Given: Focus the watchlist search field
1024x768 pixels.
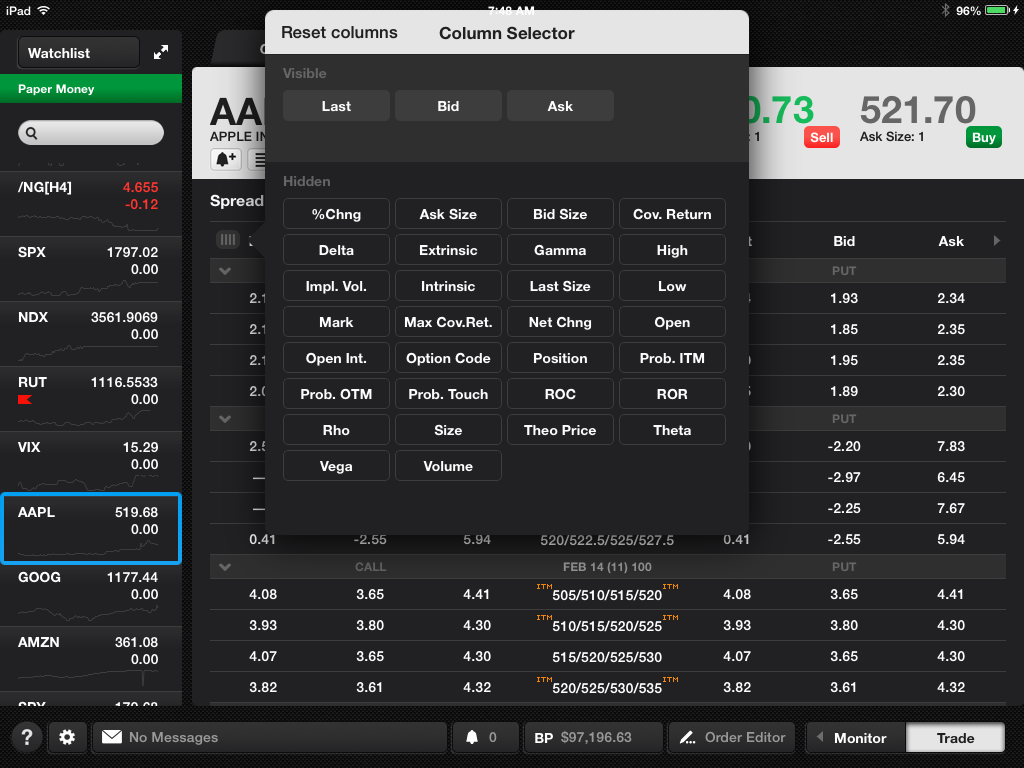Looking at the screenshot, I should tap(91, 133).
